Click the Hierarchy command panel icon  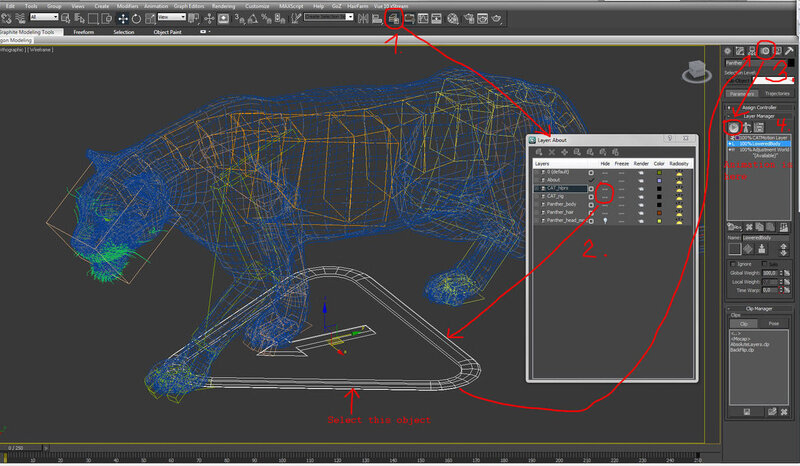[x=752, y=50]
